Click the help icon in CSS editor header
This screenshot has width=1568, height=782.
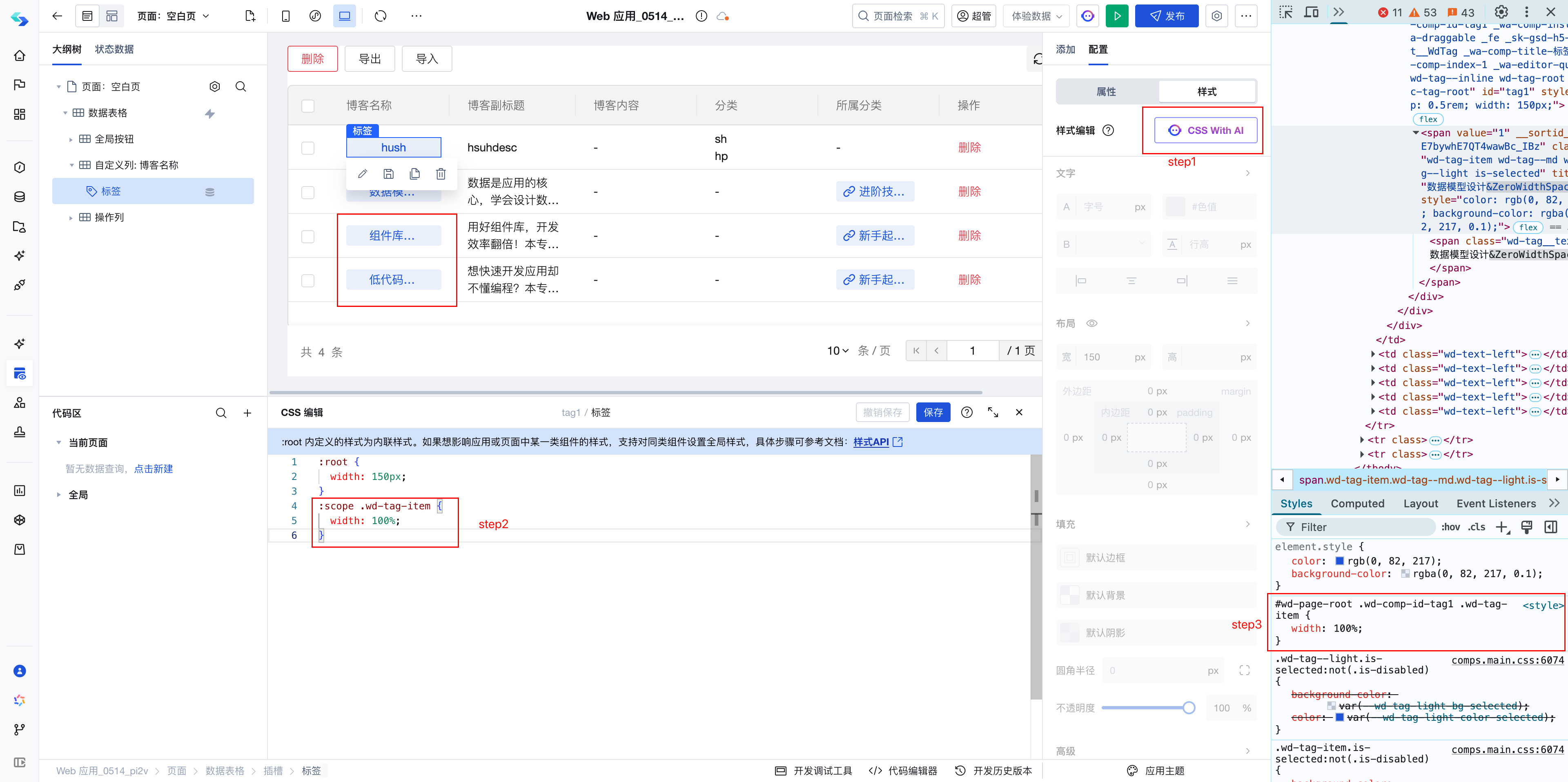967,413
